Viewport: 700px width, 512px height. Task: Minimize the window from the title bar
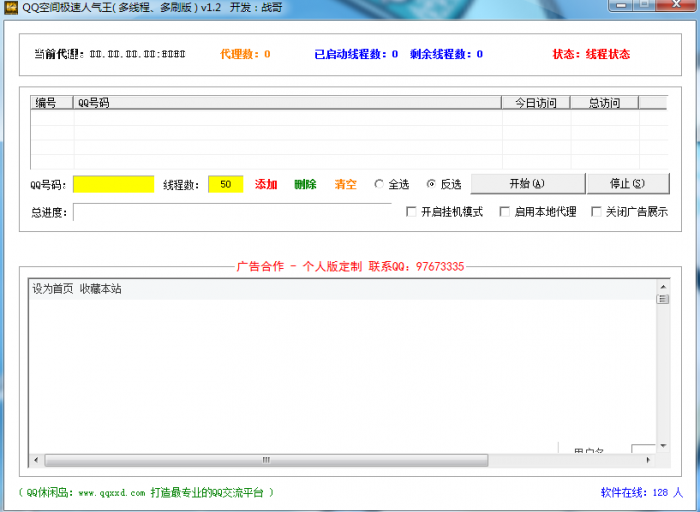(621, 5)
